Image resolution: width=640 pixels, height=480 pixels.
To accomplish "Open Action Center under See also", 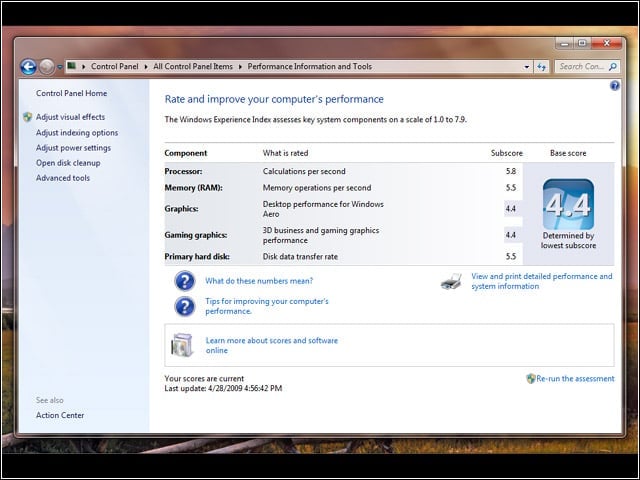I will tap(60, 415).
